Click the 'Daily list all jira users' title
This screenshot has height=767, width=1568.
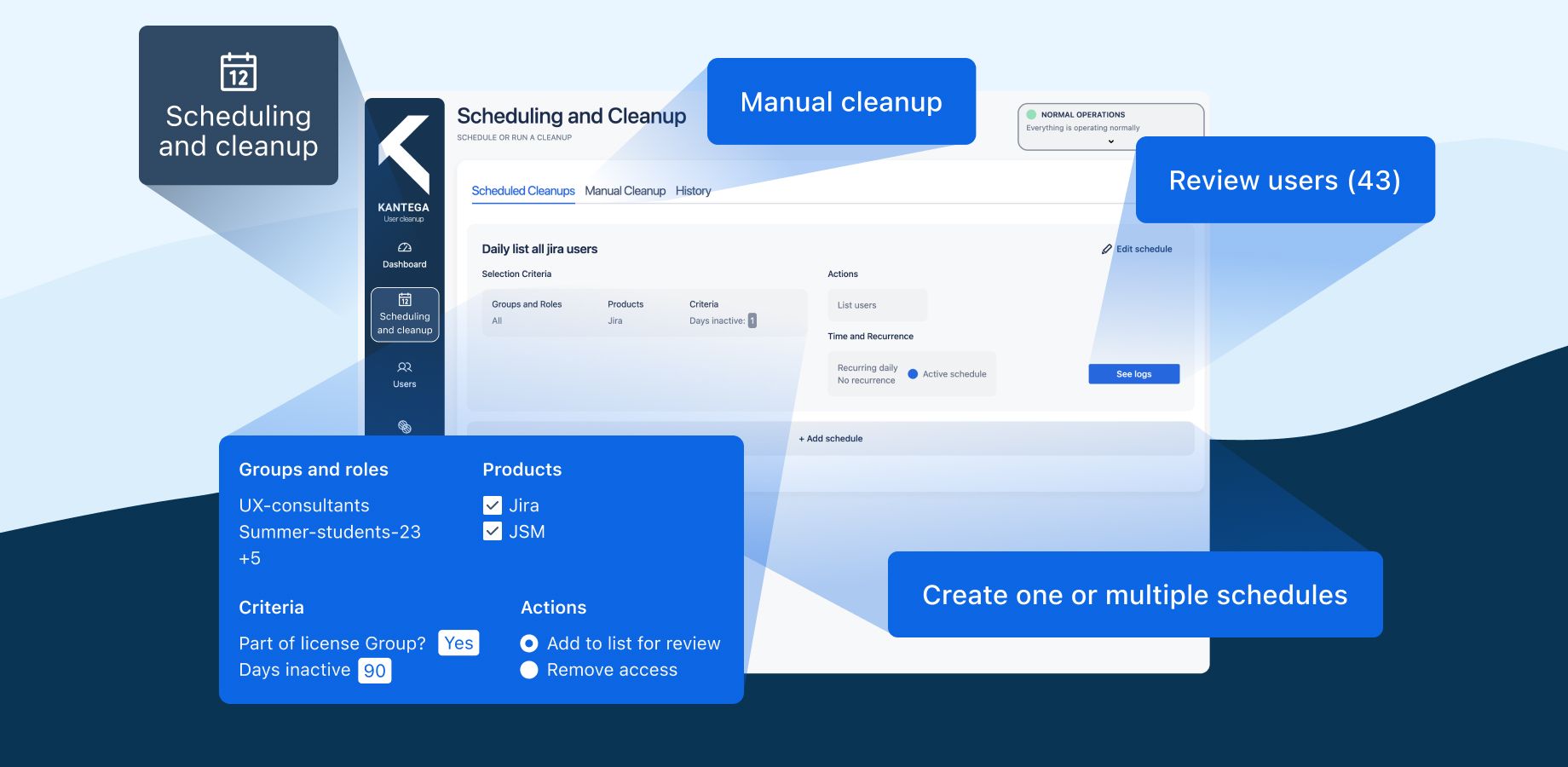click(539, 249)
